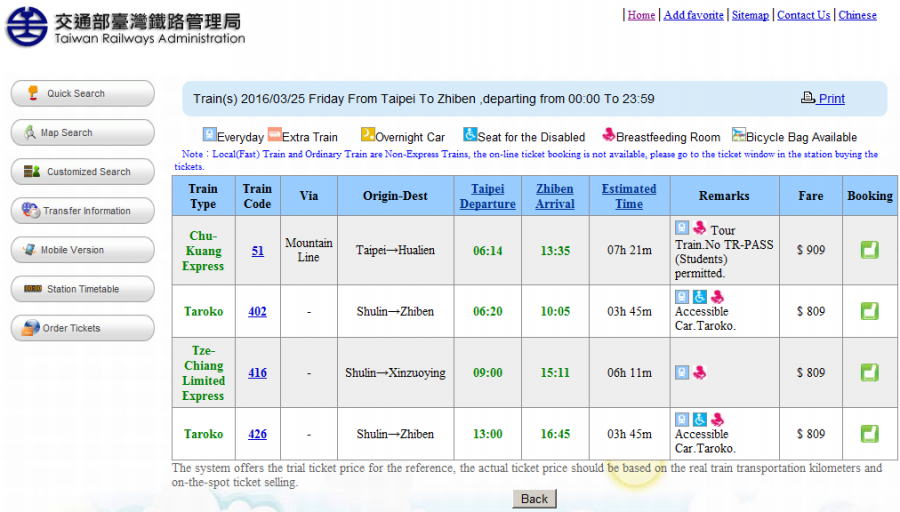
Task: Click the Add favorite link
Action: click(x=693, y=15)
